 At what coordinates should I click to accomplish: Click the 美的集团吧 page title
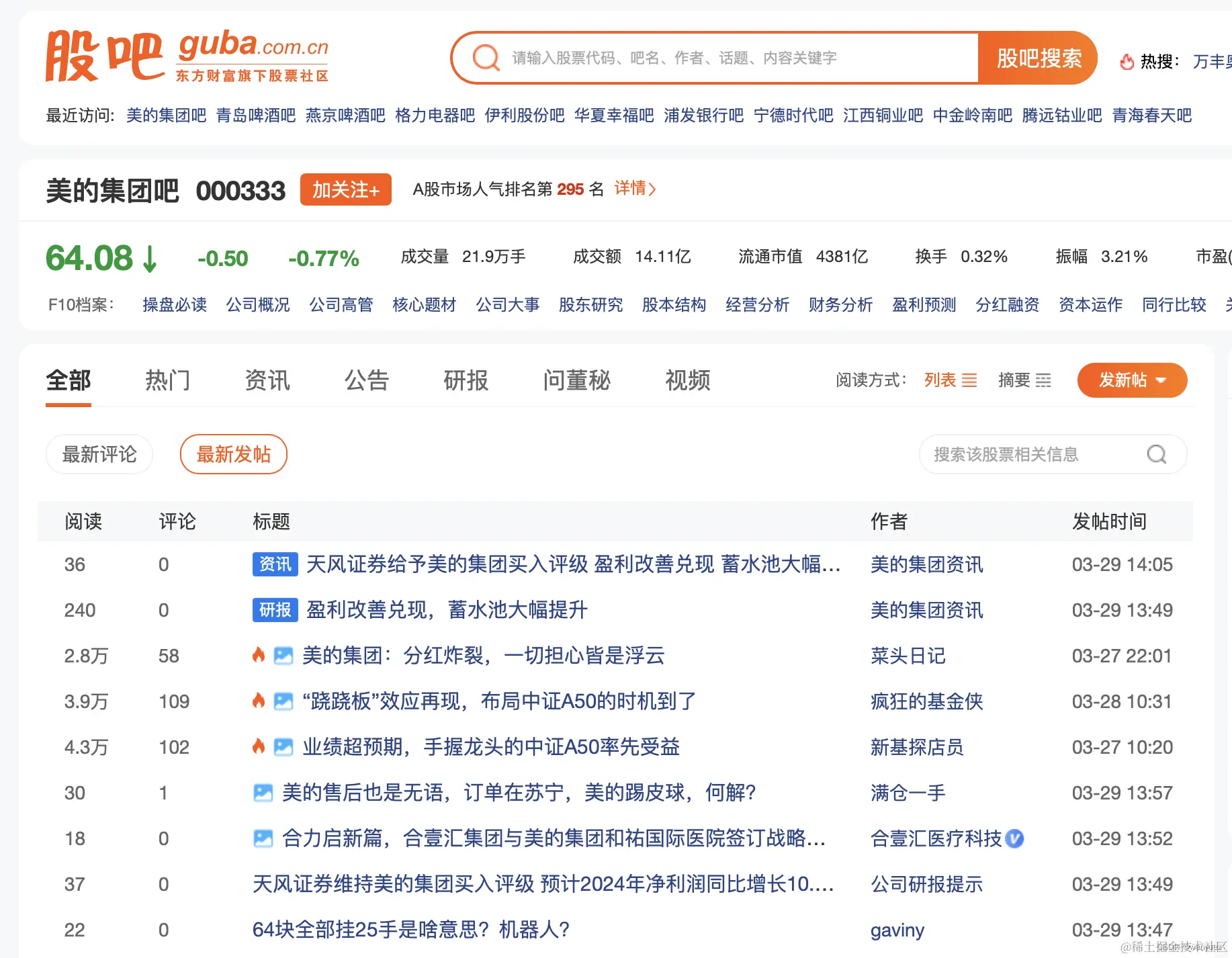[113, 191]
